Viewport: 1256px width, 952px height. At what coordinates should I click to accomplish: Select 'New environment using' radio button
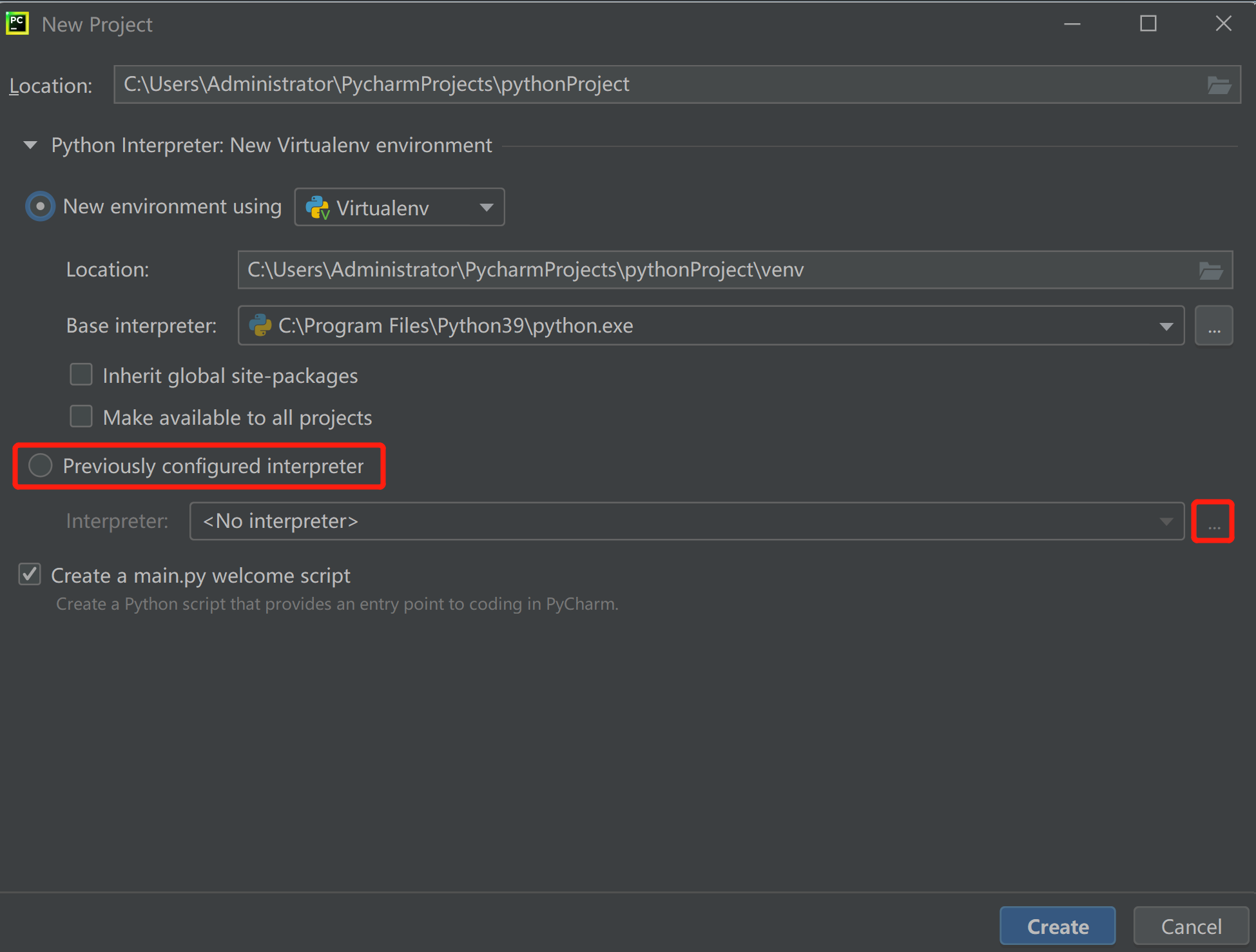(x=40, y=206)
